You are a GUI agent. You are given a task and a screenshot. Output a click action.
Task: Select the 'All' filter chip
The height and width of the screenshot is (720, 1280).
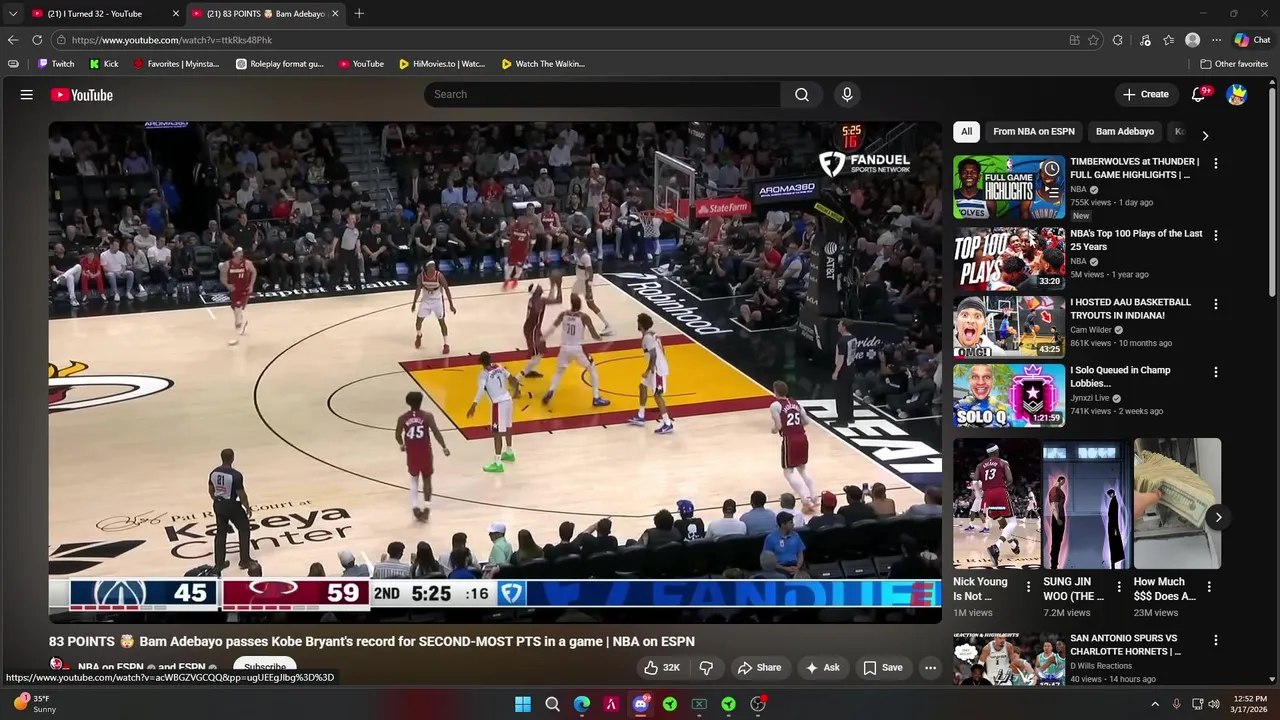[x=966, y=131]
